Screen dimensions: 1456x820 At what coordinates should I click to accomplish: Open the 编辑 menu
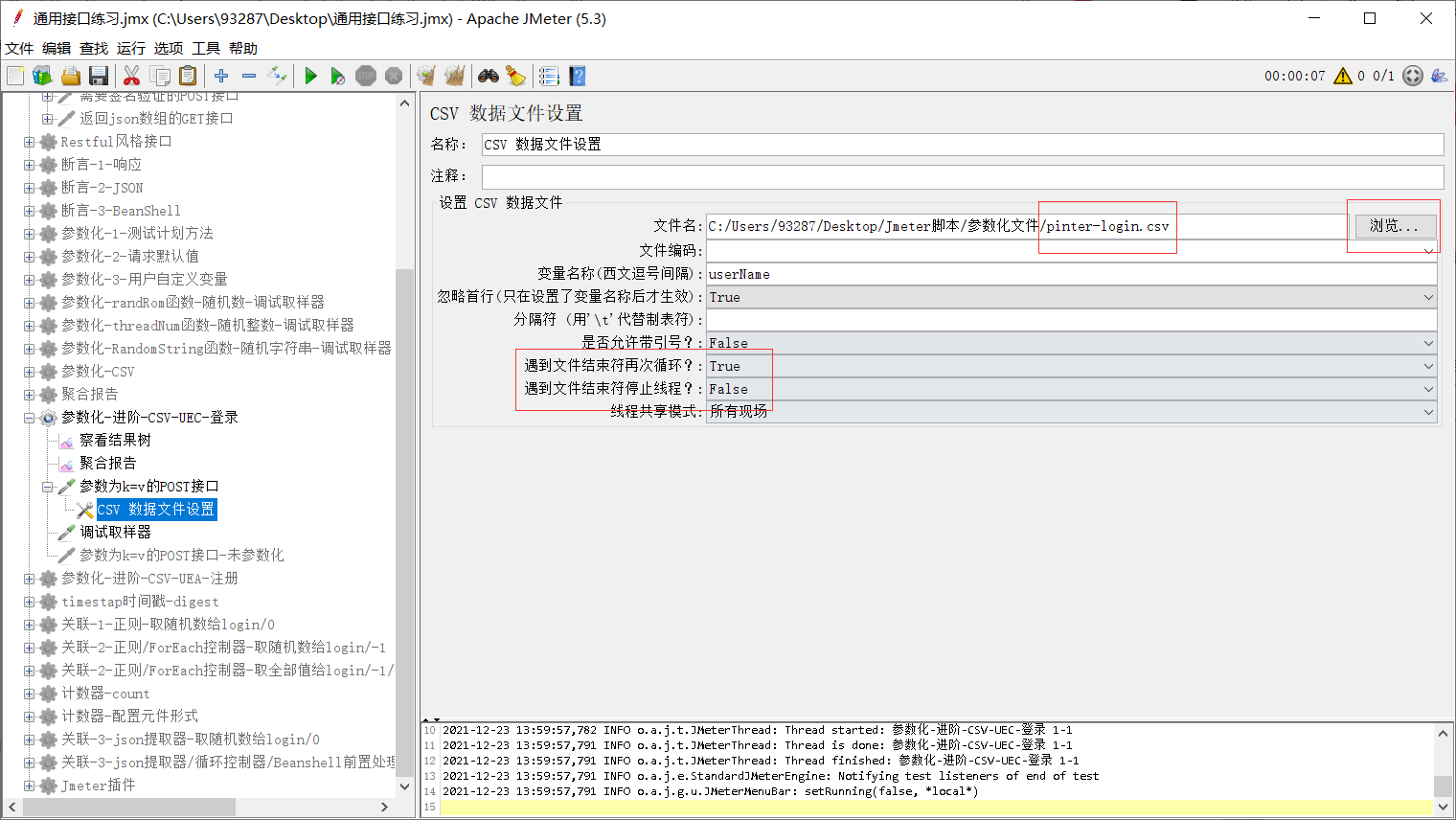57,48
